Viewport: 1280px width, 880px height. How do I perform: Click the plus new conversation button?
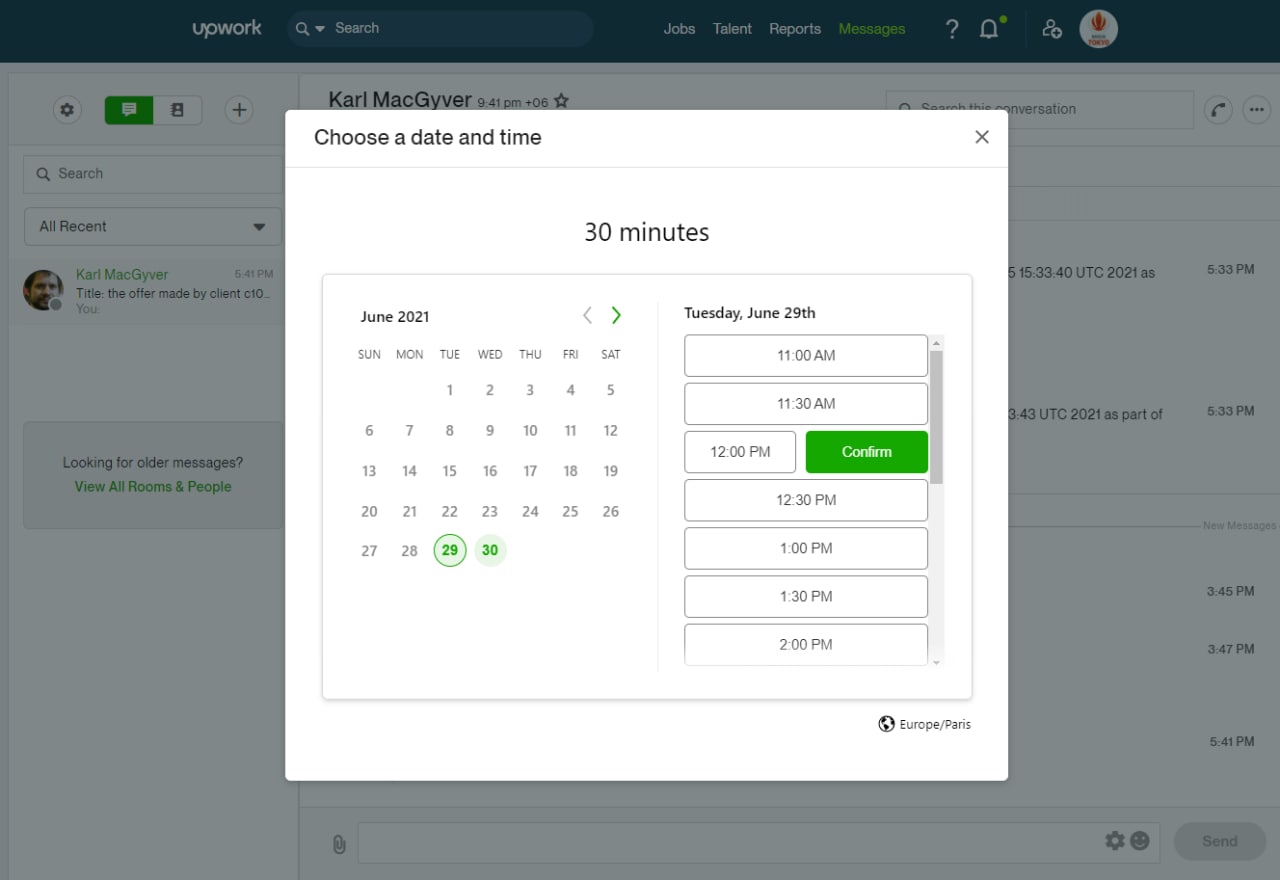pyautogui.click(x=238, y=110)
